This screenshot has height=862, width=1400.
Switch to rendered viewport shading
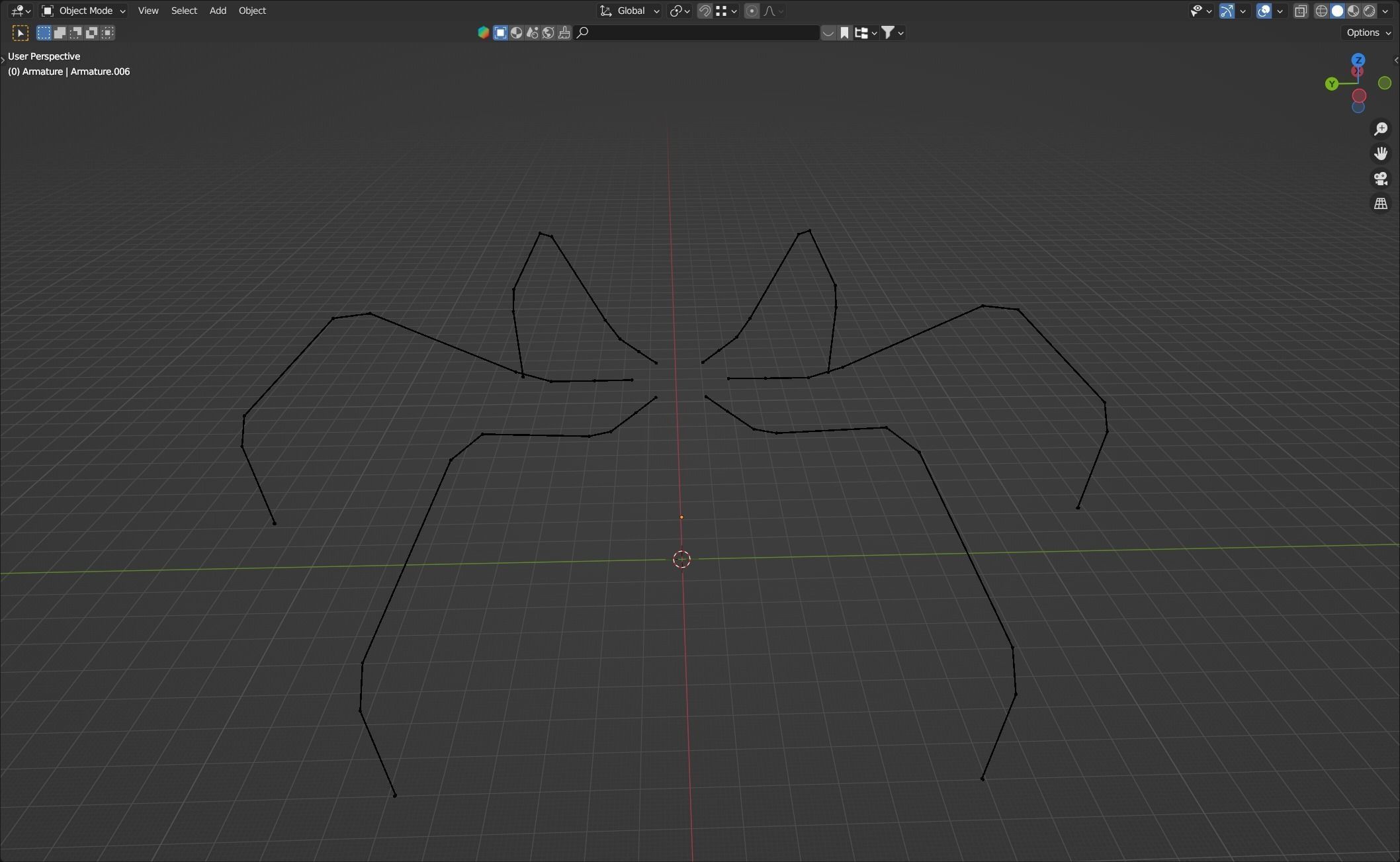tap(1369, 11)
